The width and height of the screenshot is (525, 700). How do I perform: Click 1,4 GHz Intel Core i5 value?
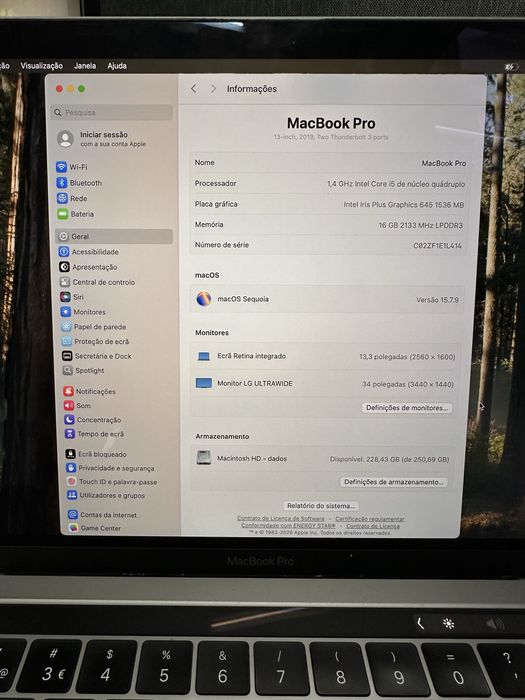click(396, 184)
